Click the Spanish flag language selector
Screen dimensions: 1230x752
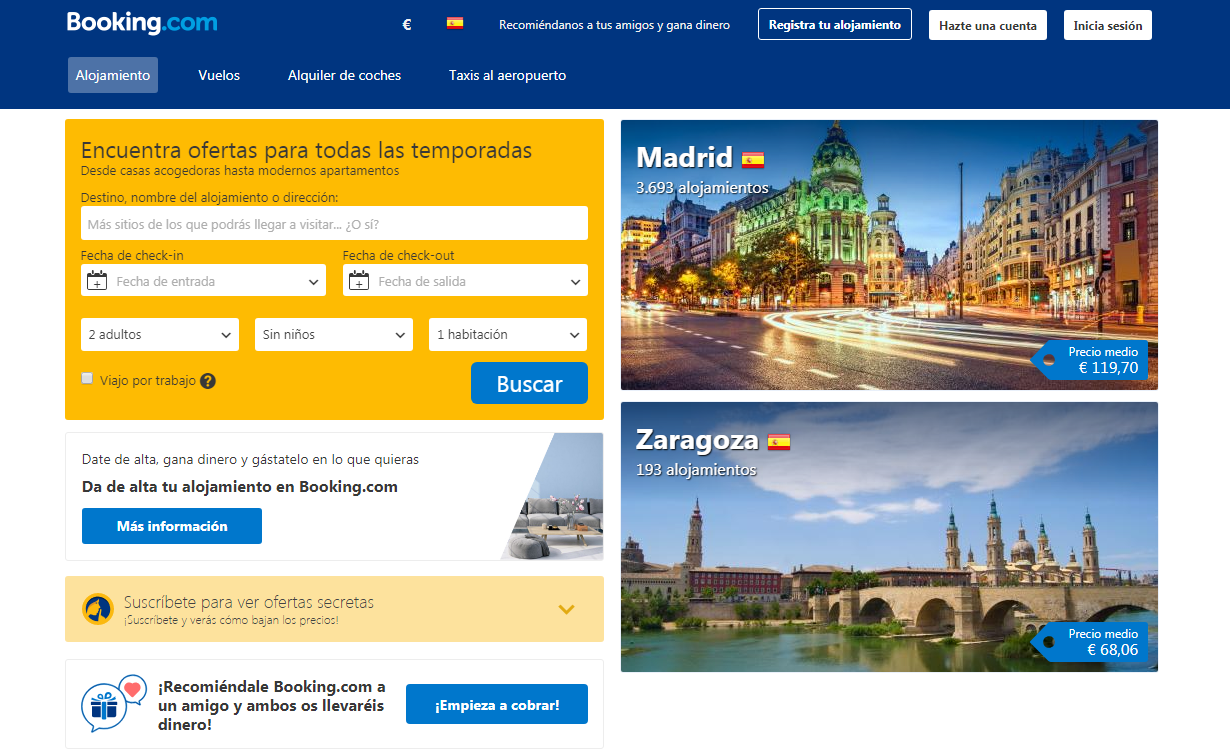455,24
